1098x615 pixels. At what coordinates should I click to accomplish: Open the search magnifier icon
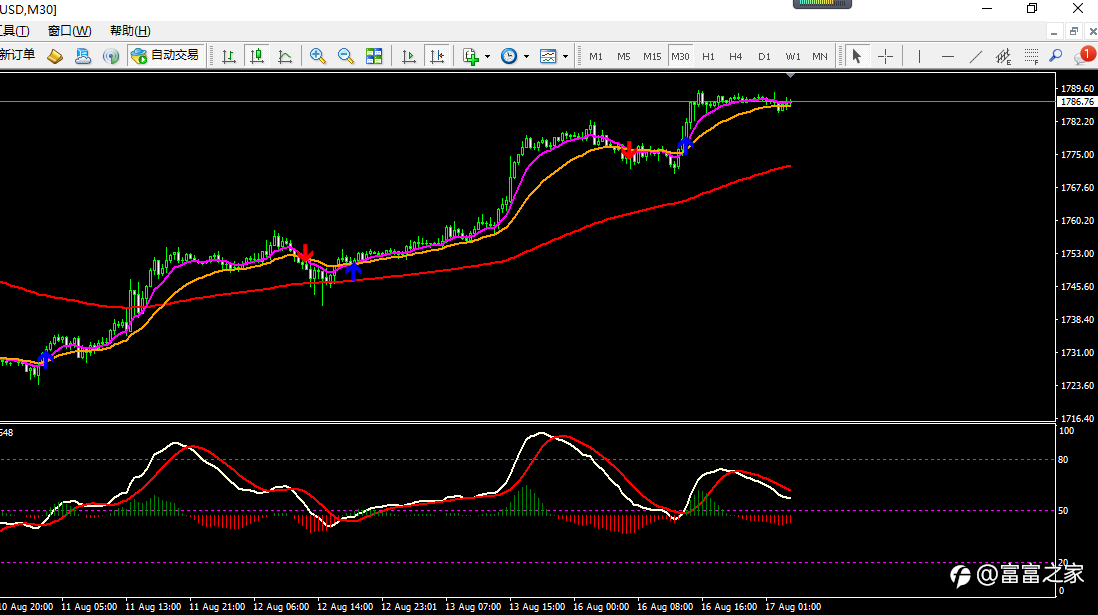pos(1055,56)
